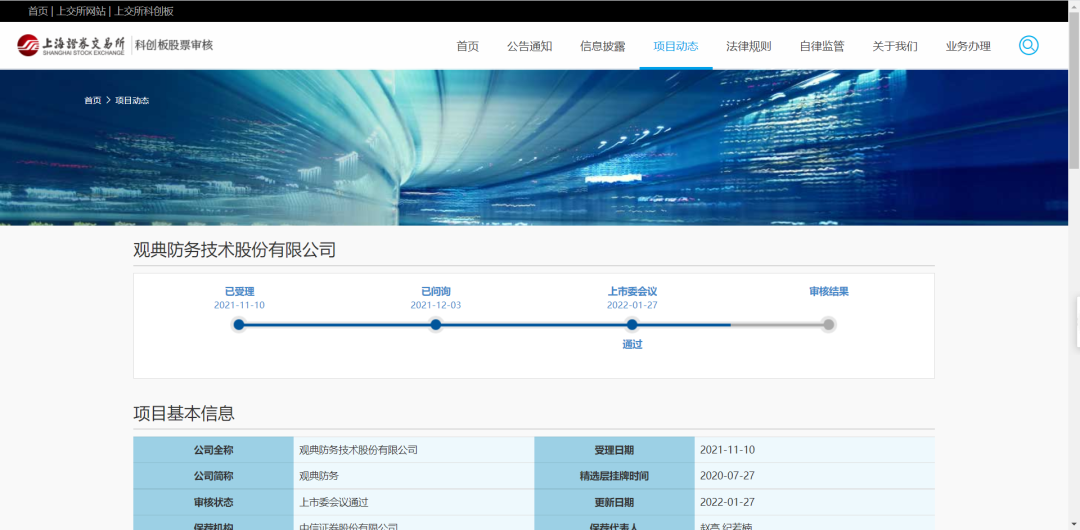Click the 项目基本信息 section heading
This screenshot has height=530, width=1080.
click(184, 414)
